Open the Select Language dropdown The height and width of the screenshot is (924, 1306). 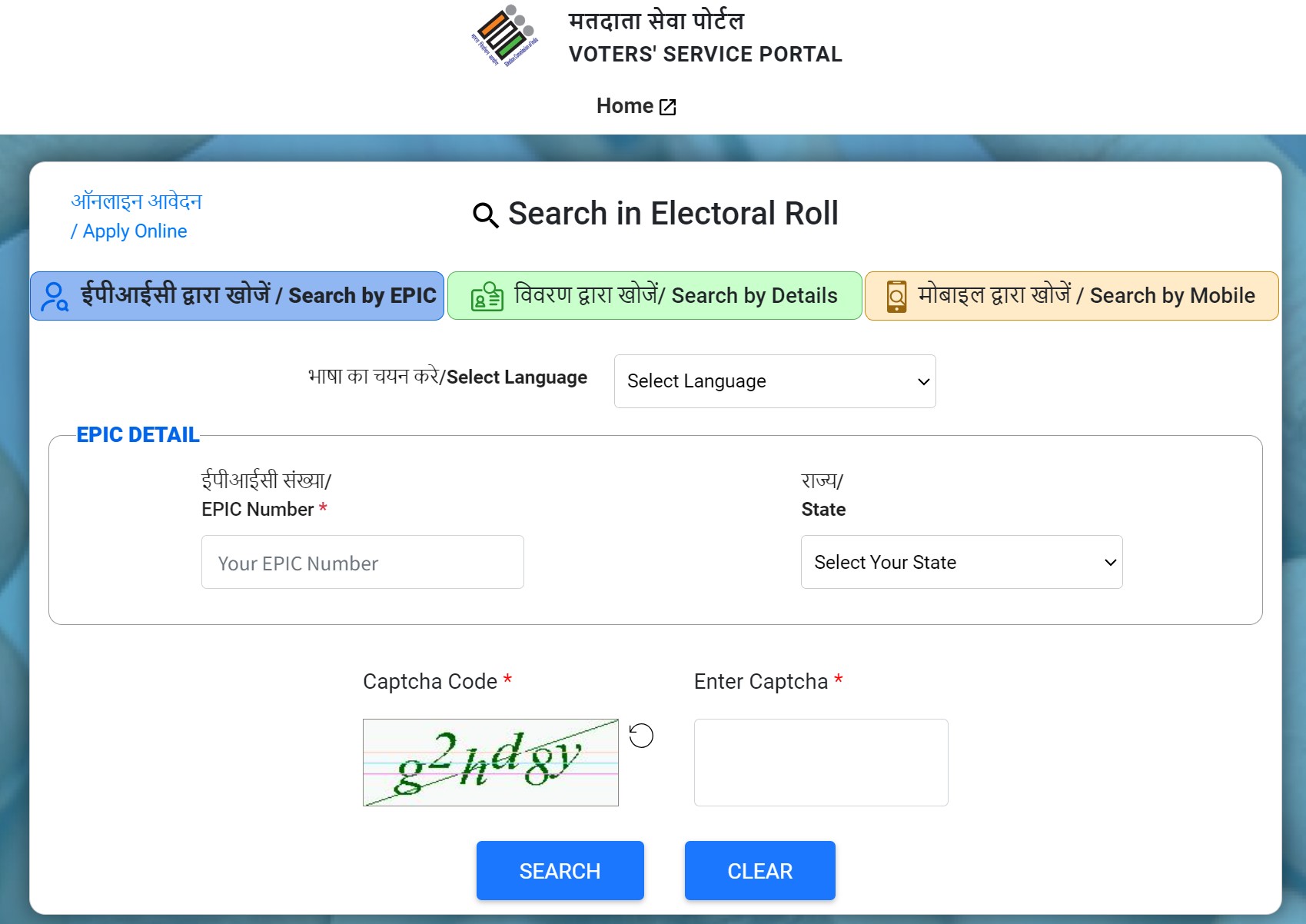tap(775, 381)
